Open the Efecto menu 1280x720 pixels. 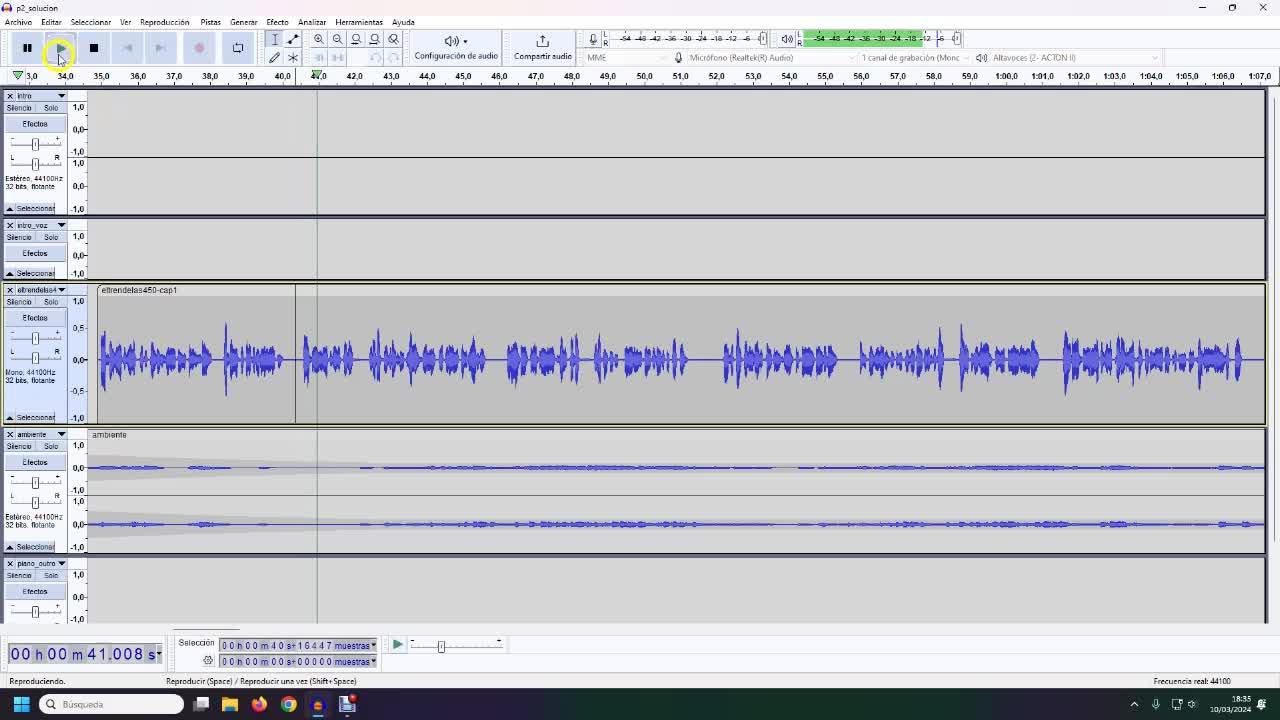(277, 22)
